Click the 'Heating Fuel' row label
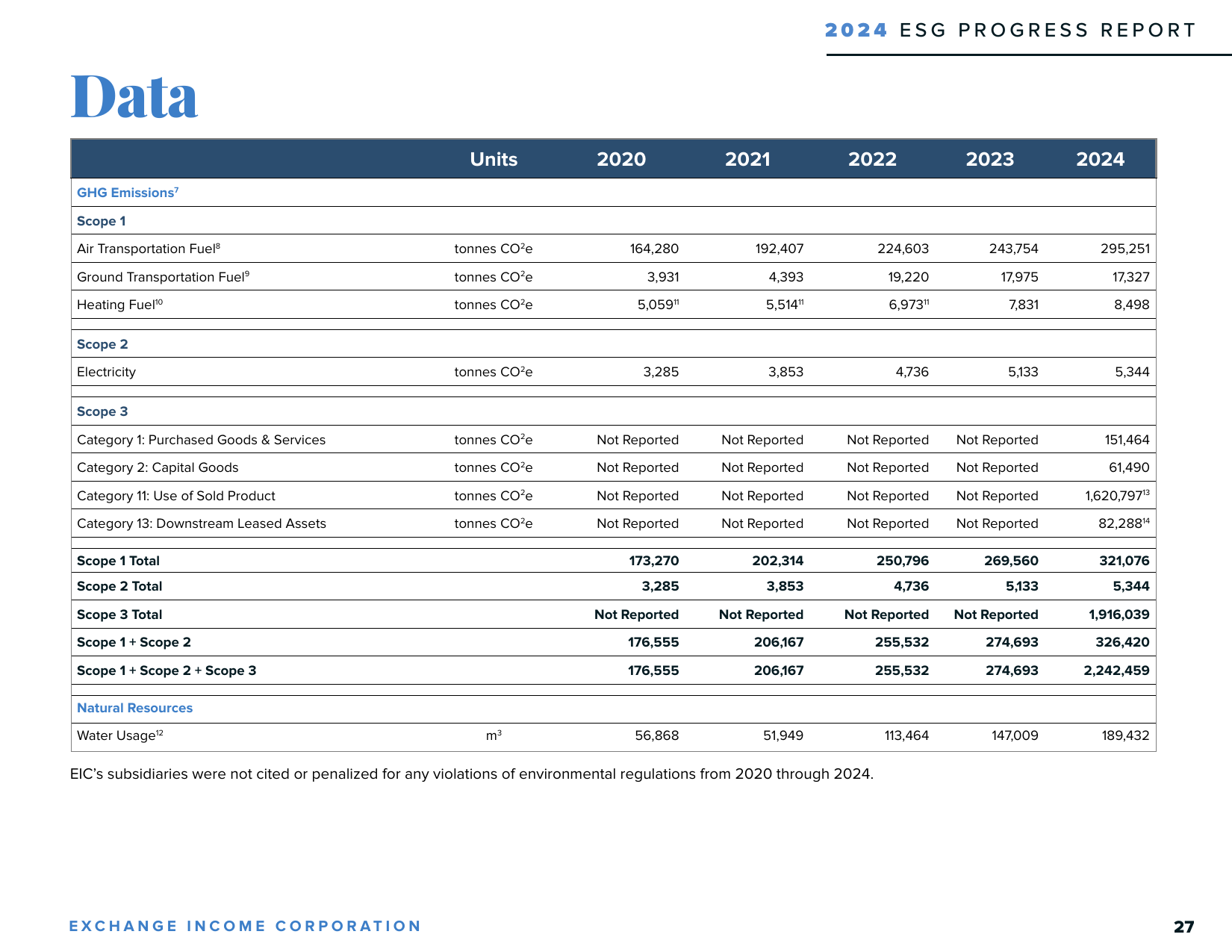The image size is (1232, 952). pos(119,305)
